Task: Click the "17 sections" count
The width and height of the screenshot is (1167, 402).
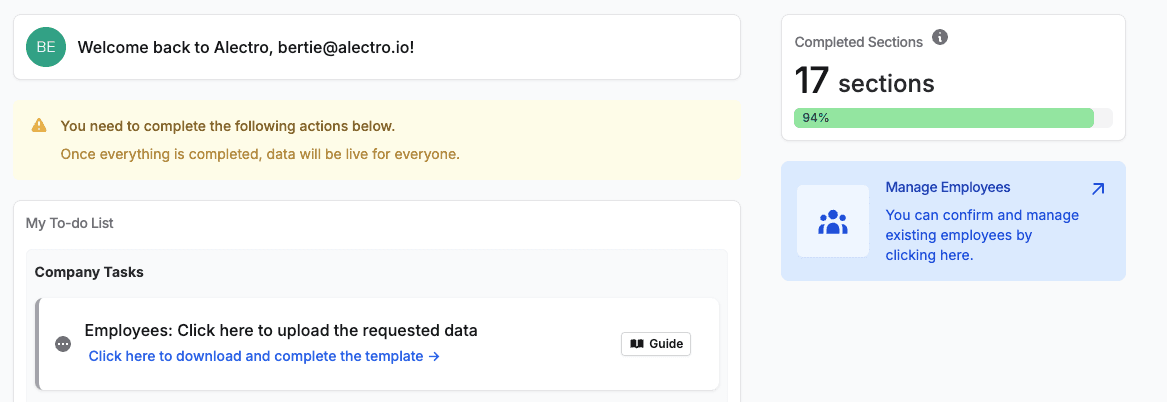Action: point(864,82)
